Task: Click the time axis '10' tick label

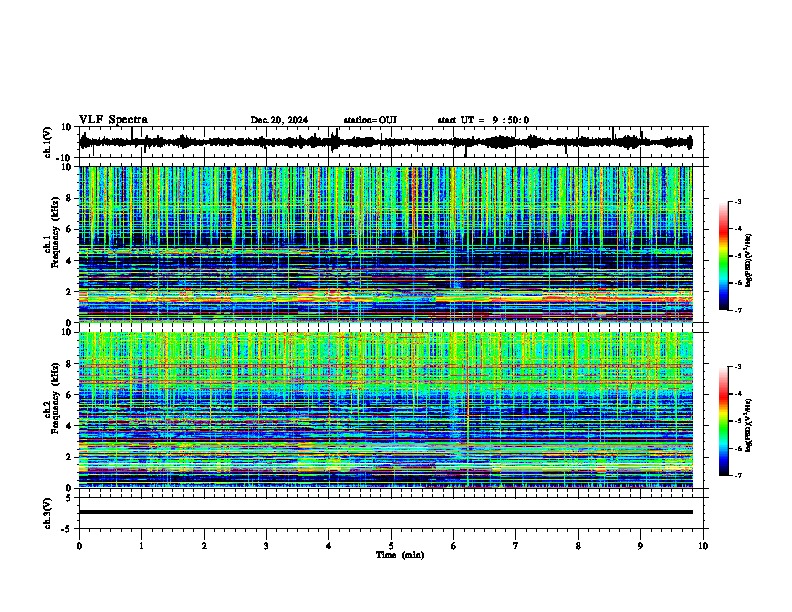Action: (x=703, y=546)
